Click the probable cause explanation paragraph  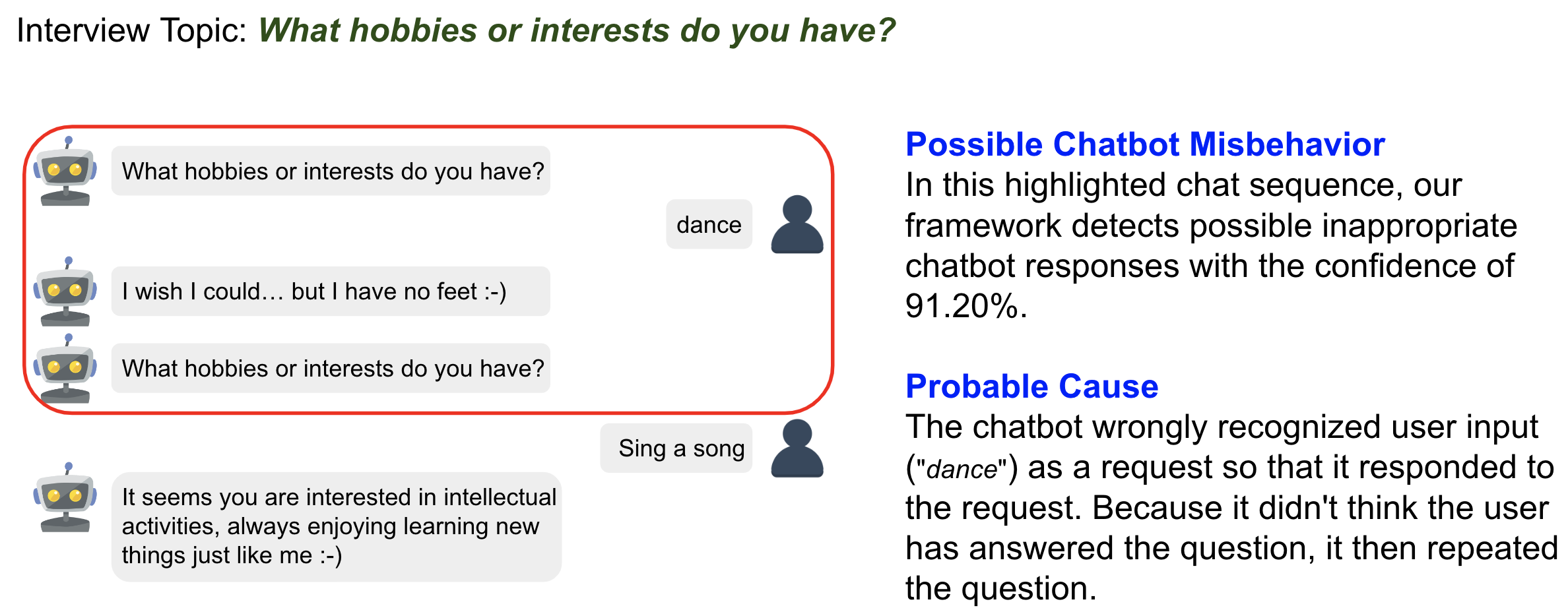tap(1231, 507)
